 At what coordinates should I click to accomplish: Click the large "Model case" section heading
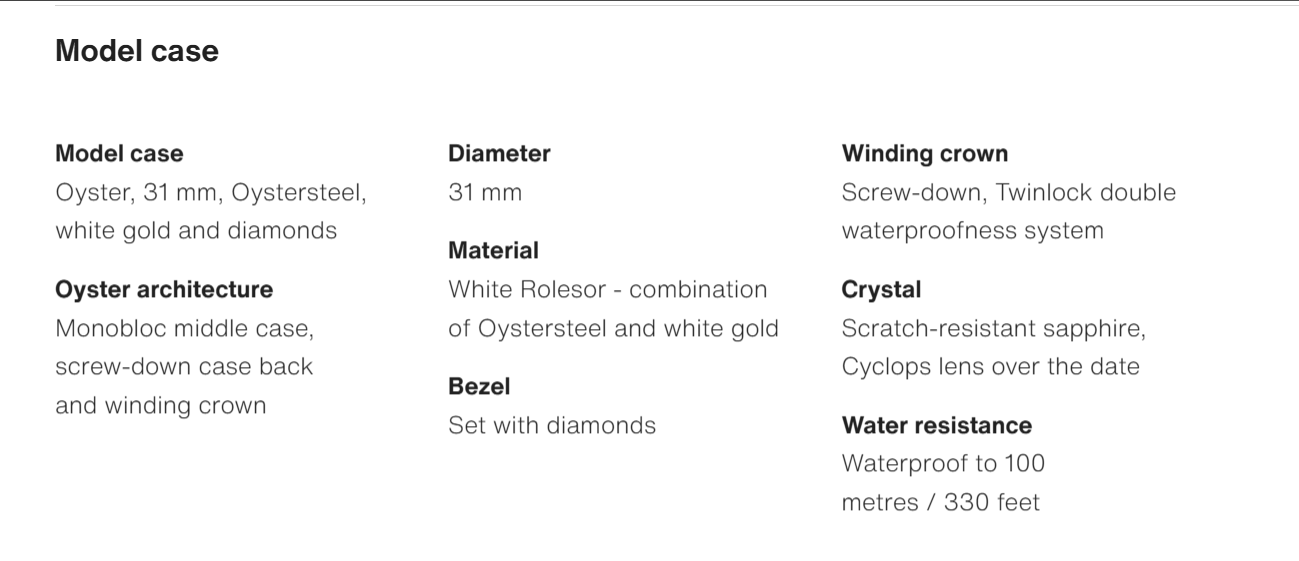coord(137,51)
